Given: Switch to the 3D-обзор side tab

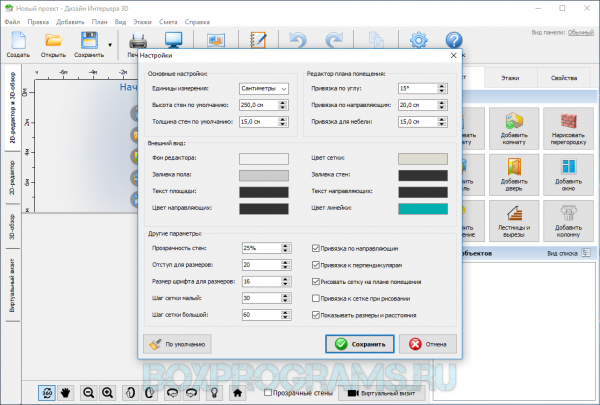Looking at the screenshot, I should 12,226.
